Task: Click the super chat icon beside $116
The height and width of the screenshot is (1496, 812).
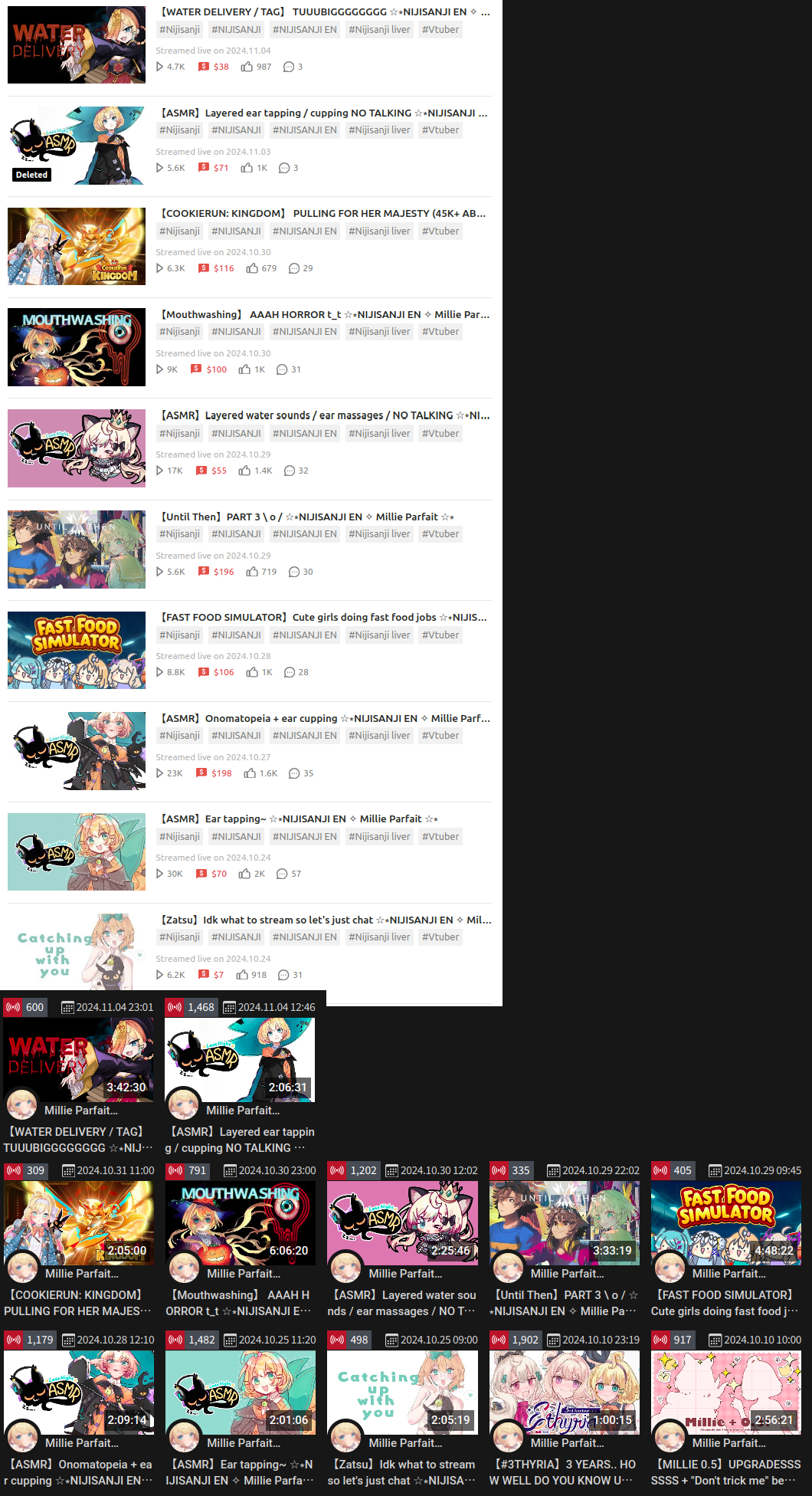Action: pos(204,268)
